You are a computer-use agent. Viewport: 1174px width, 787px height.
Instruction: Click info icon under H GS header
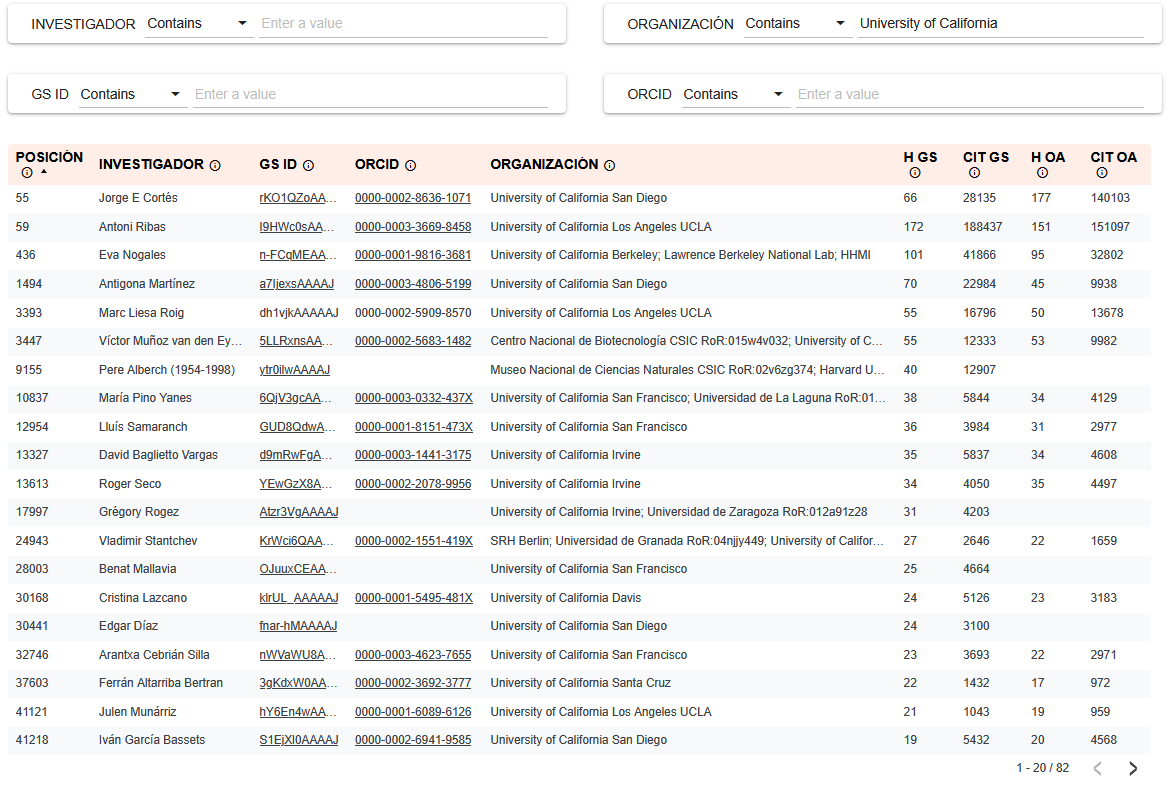[914, 173]
